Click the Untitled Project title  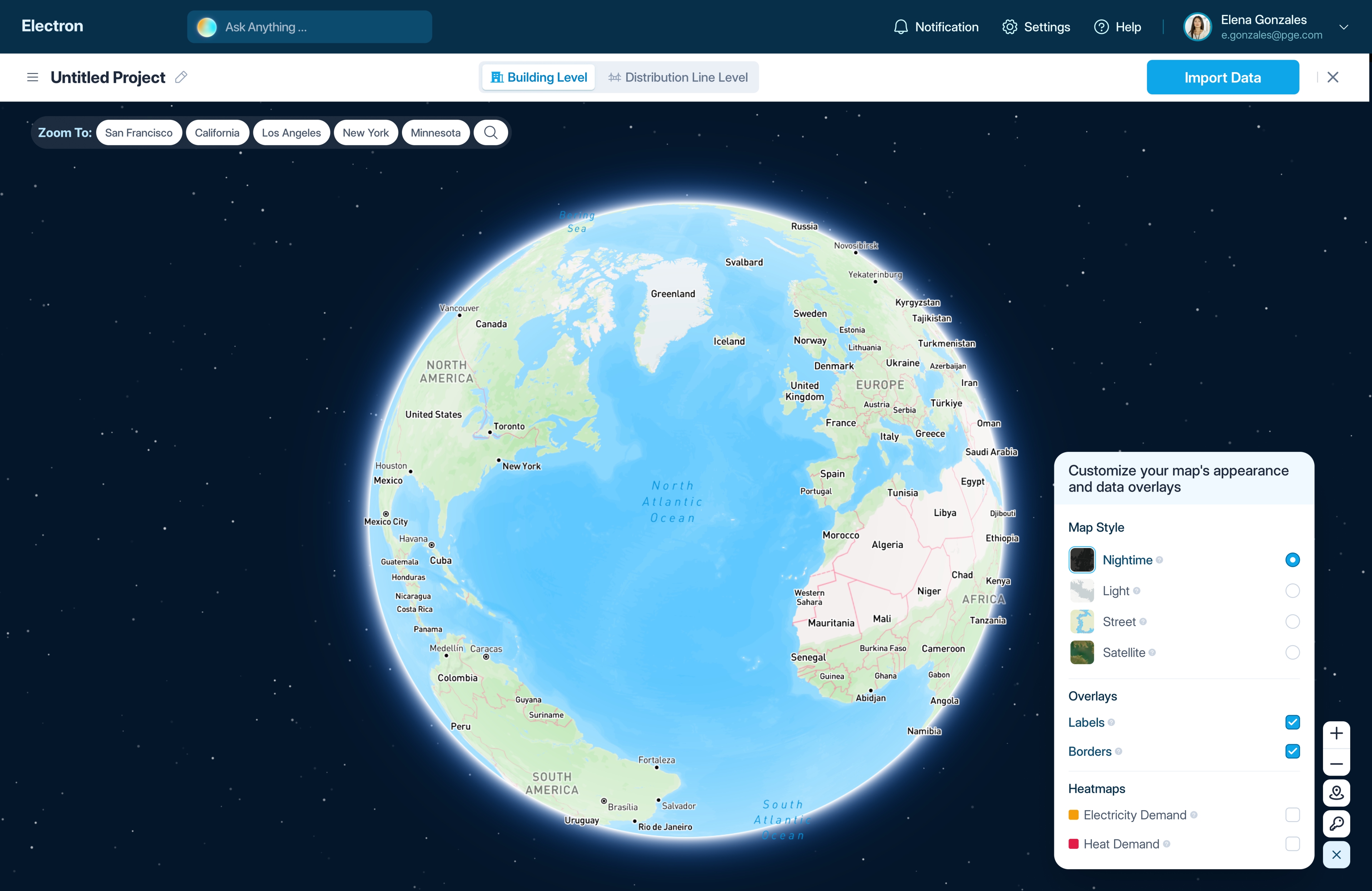(x=108, y=77)
